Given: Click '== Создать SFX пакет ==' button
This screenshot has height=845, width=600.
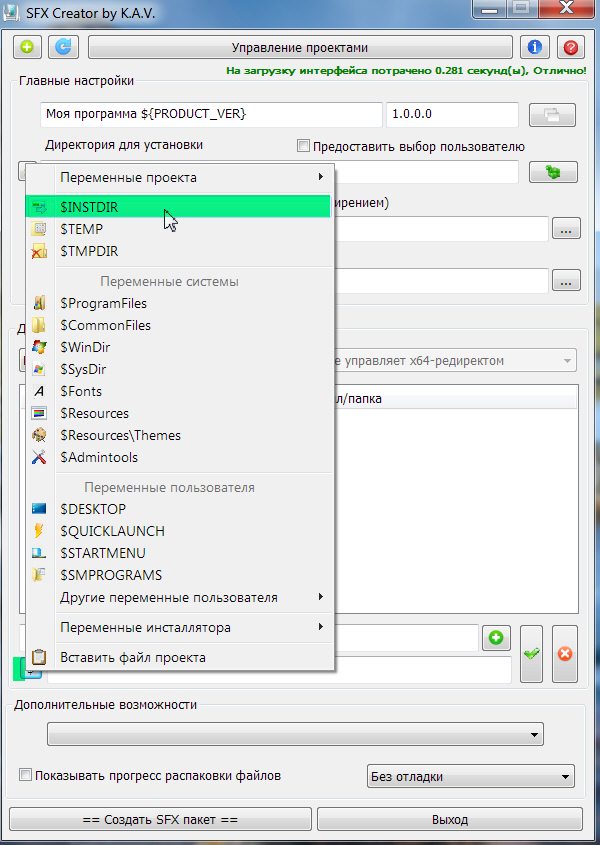Looking at the screenshot, I should 161,819.
